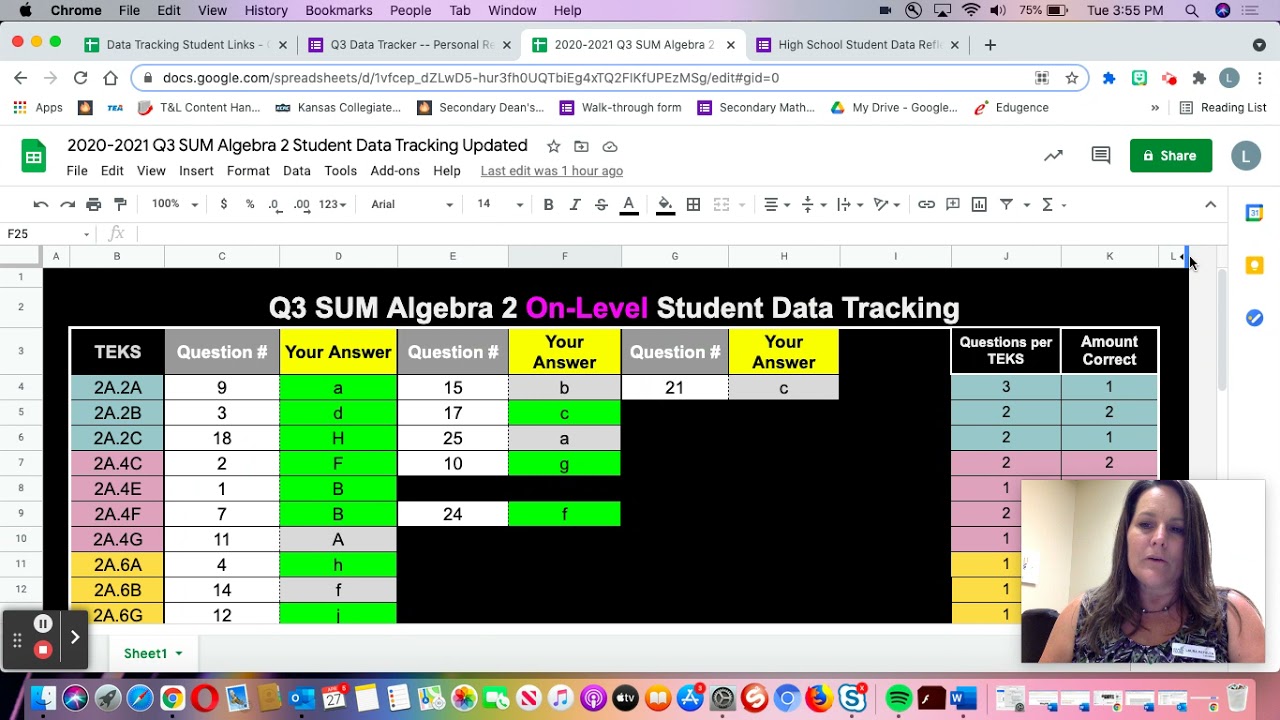
Task: Open the zoom 100% dropdown
Action: tap(175, 204)
